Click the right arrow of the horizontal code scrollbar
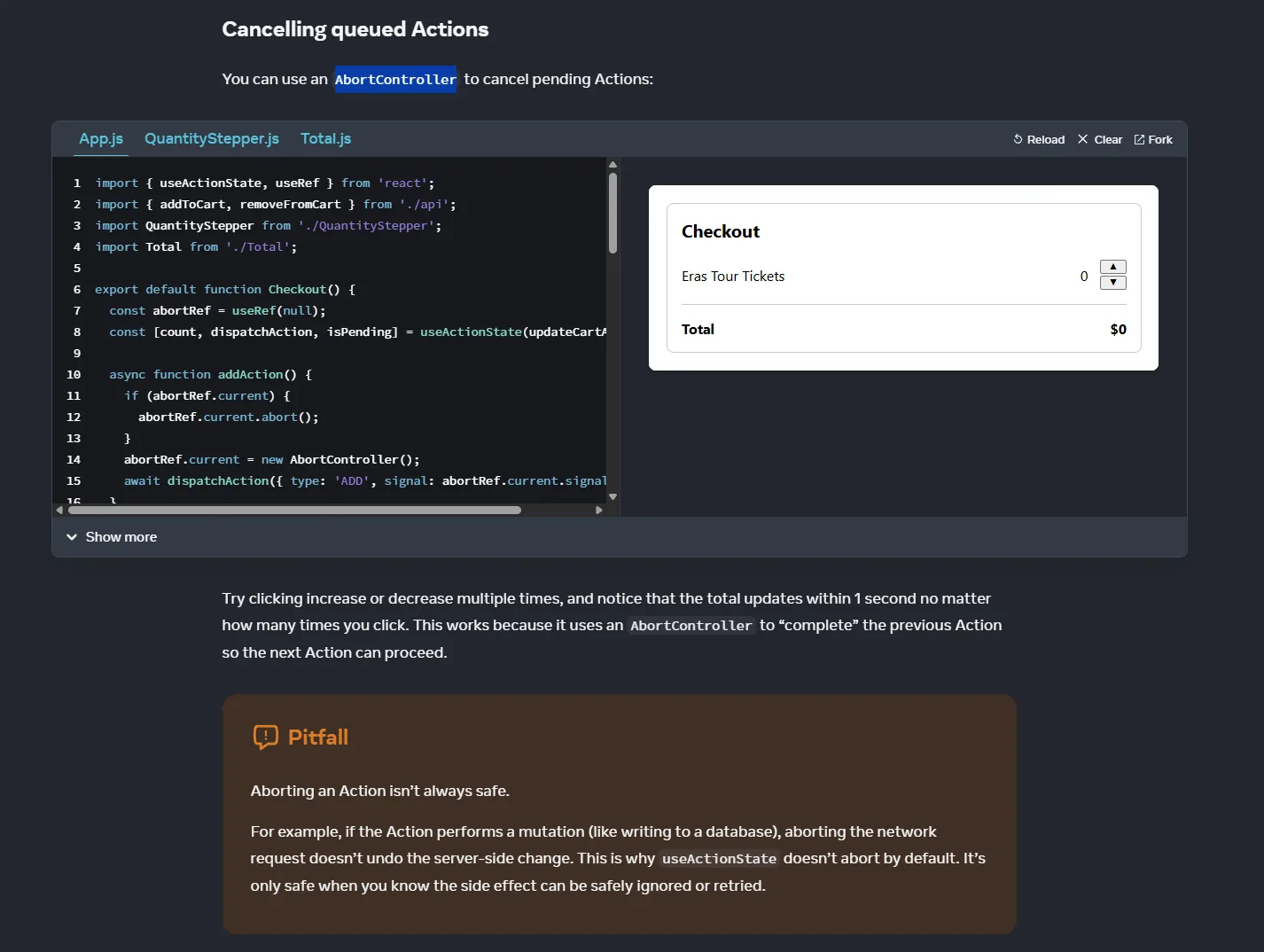Screen dimensions: 1264x952 click(600, 510)
